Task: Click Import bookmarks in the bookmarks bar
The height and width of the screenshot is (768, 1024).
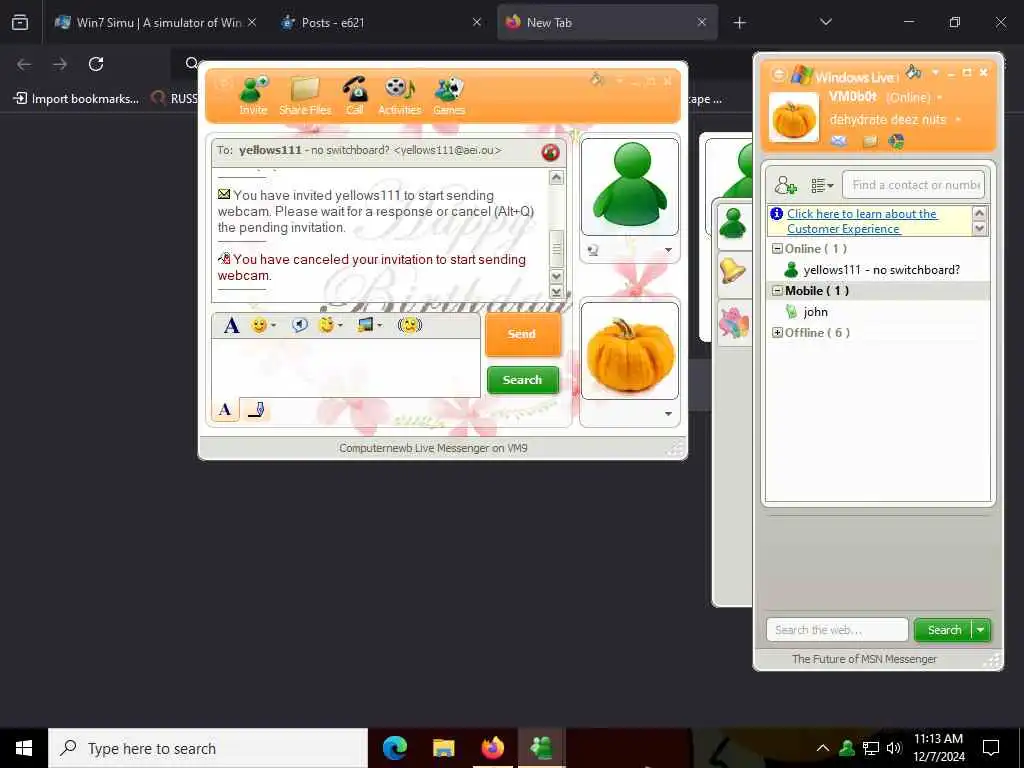Action: 76,99
